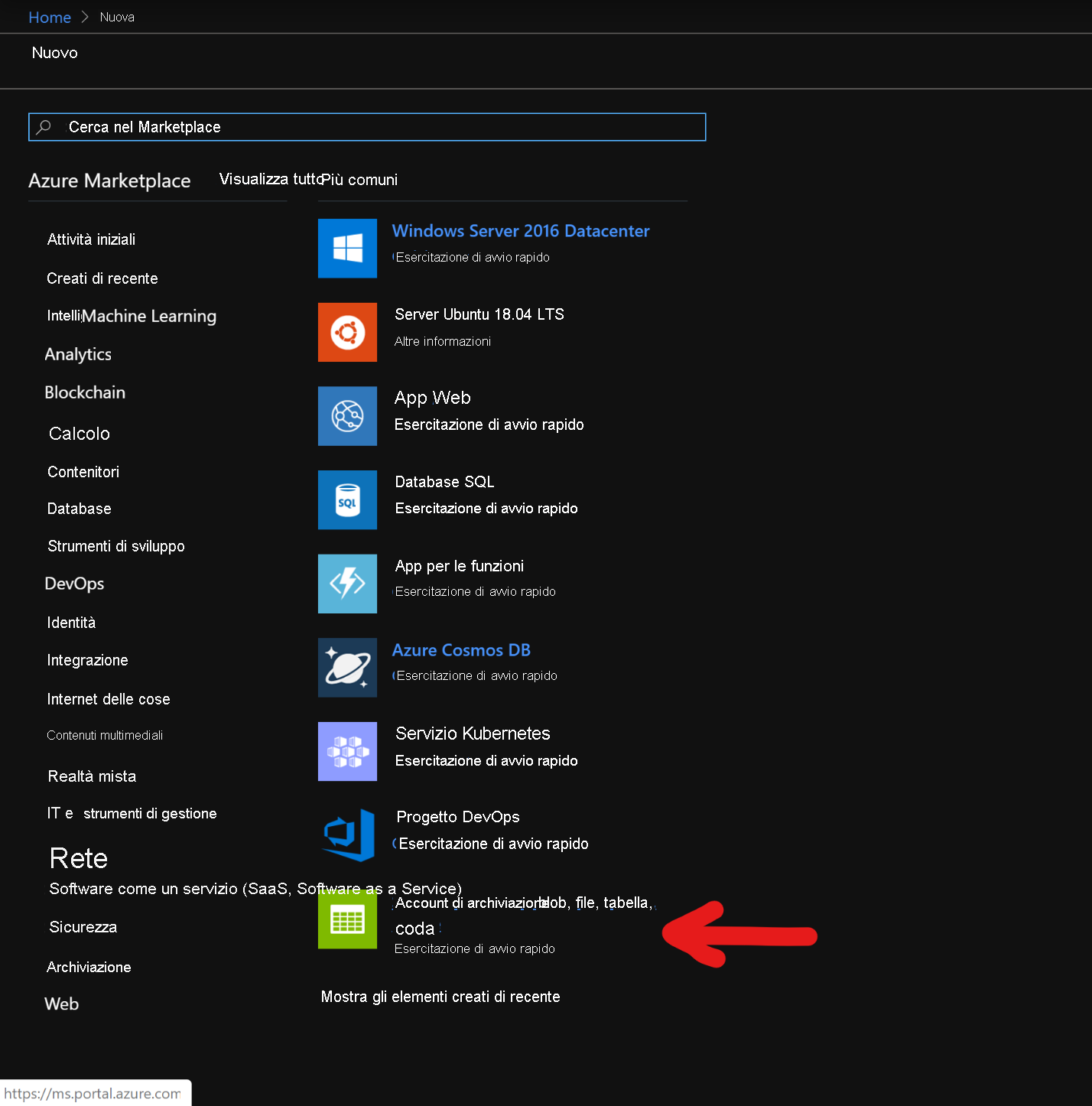Click Server Ubuntu 18.04 LTS title
The image size is (1092, 1106).
tap(479, 314)
